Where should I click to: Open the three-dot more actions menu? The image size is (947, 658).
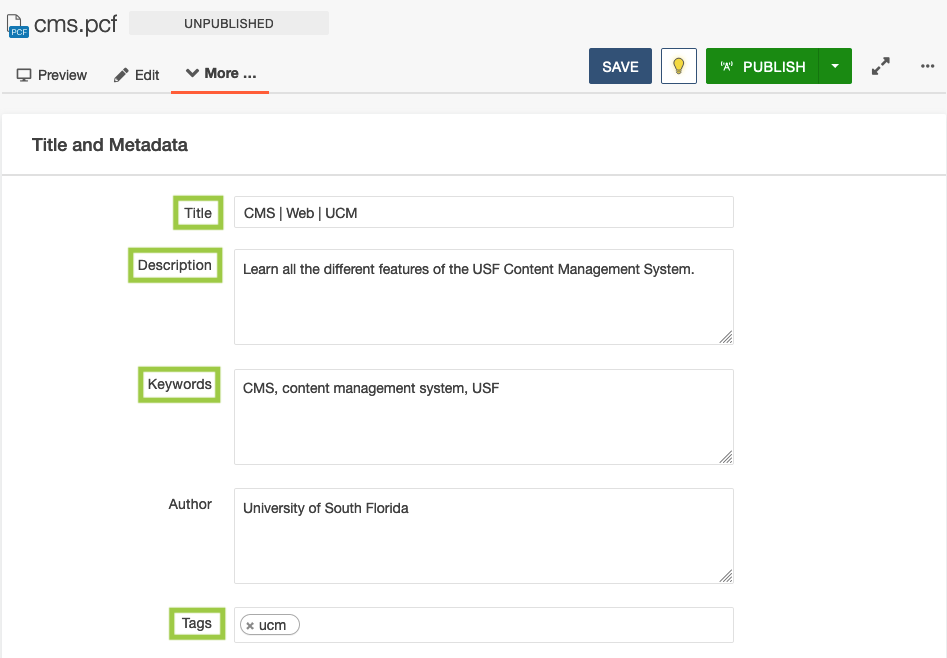(928, 66)
